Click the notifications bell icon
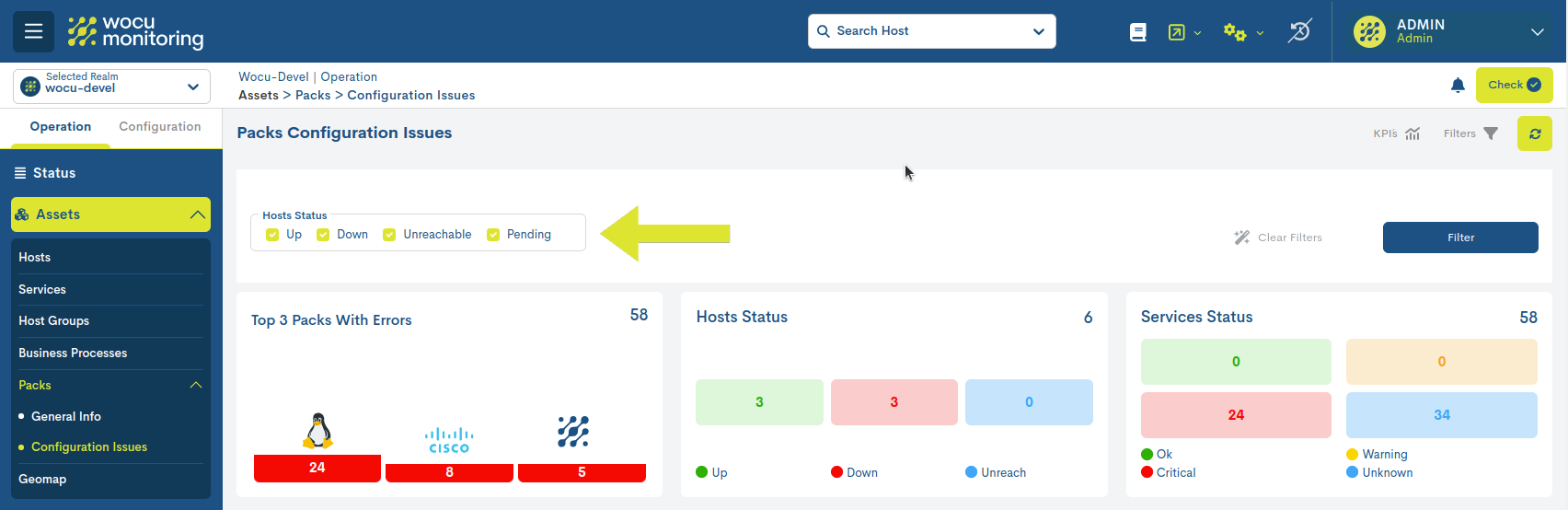 1458,86
